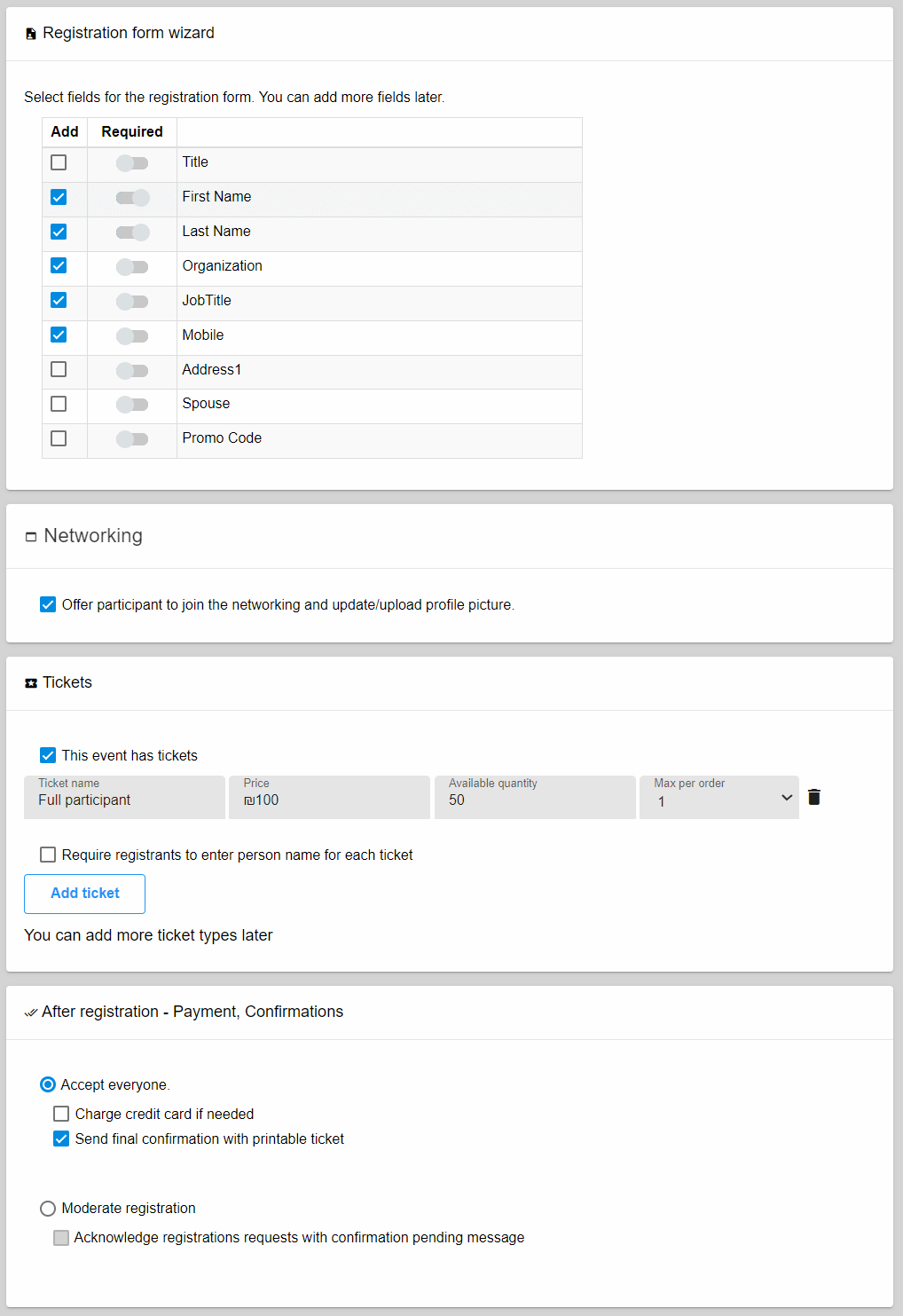Viewport: 903px width, 1316px height.
Task: Click 'You can add more ticket types later' text
Action: point(148,935)
